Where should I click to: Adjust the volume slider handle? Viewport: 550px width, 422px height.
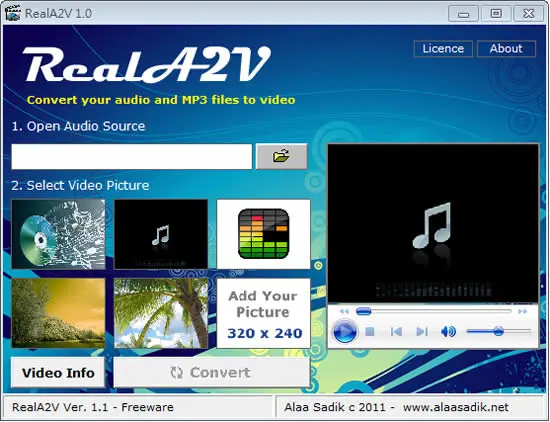[x=498, y=331]
